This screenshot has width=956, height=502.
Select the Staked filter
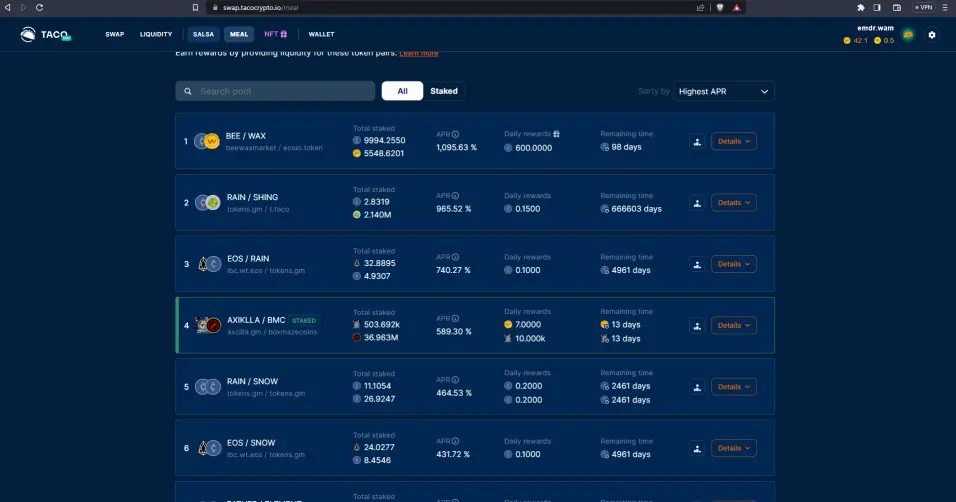444,91
